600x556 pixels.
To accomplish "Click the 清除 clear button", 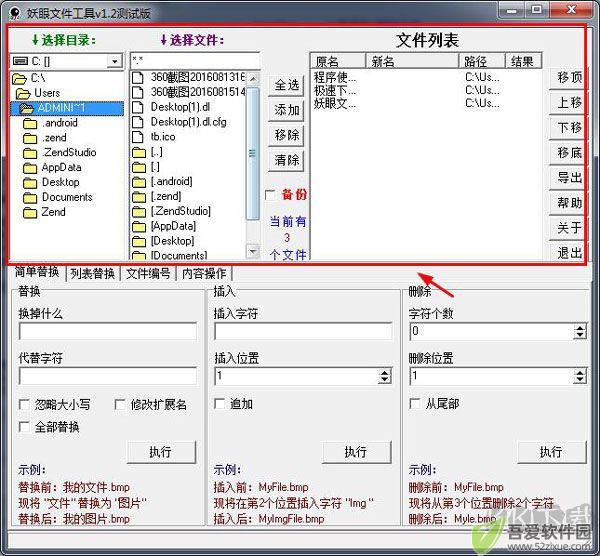I will click(x=287, y=160).
